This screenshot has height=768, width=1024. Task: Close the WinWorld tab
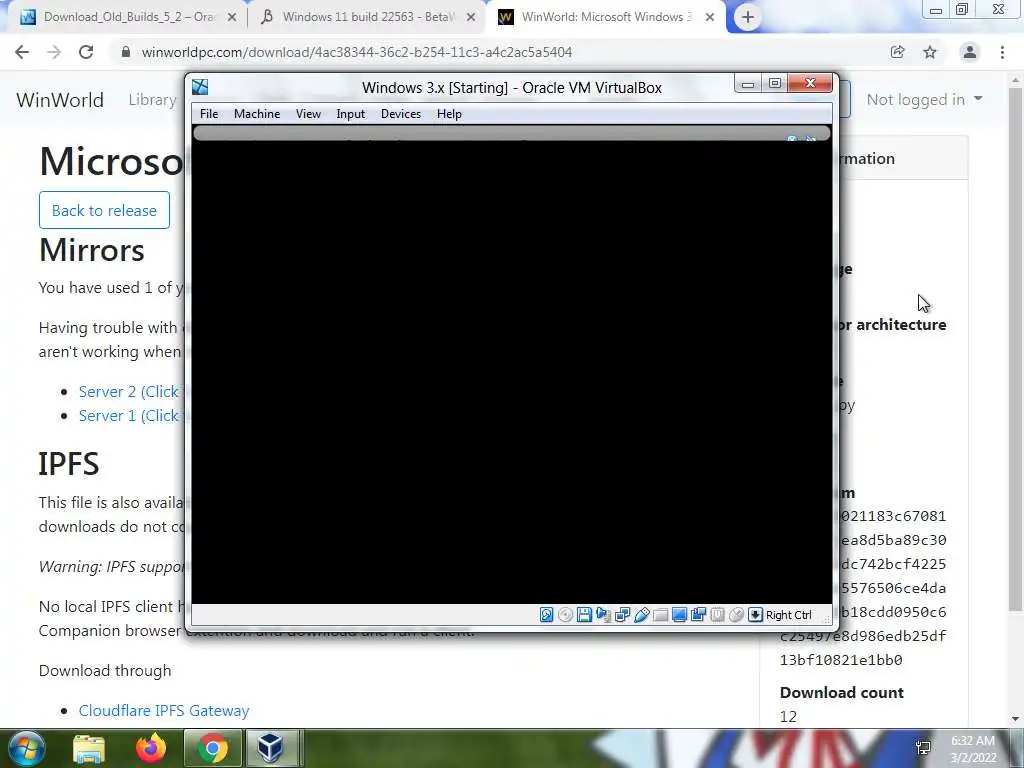pyautogui.click(x=710, y=18)
